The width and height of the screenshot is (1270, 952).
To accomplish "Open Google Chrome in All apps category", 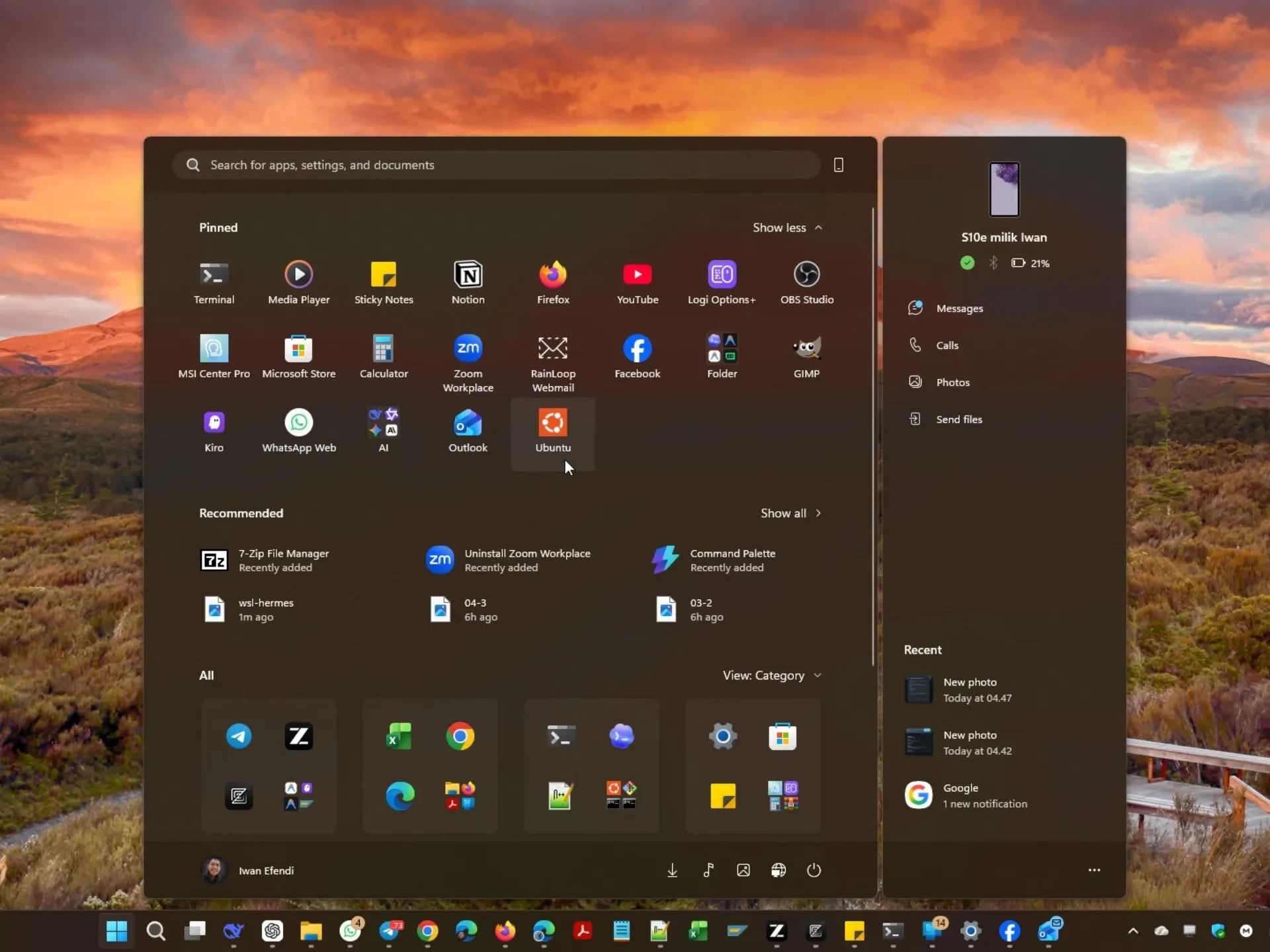I will [460, 736].
